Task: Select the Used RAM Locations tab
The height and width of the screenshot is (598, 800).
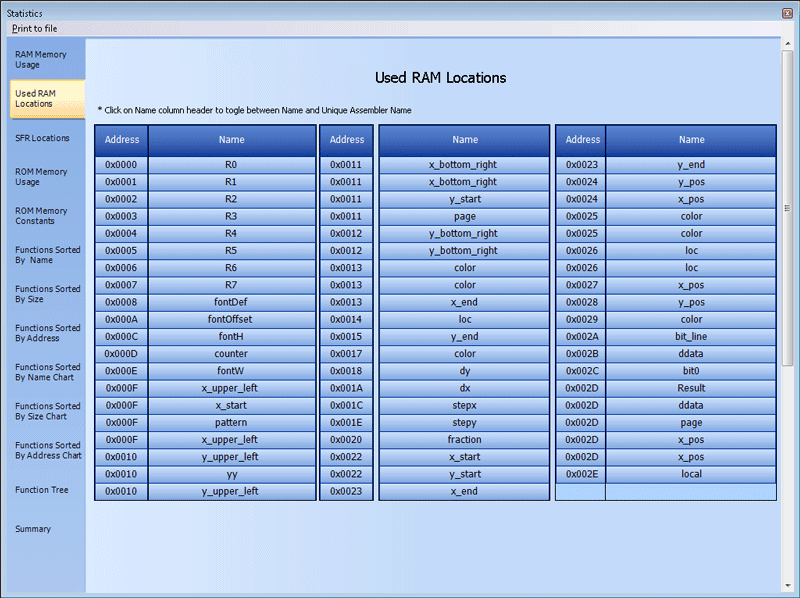Action: 47,99
